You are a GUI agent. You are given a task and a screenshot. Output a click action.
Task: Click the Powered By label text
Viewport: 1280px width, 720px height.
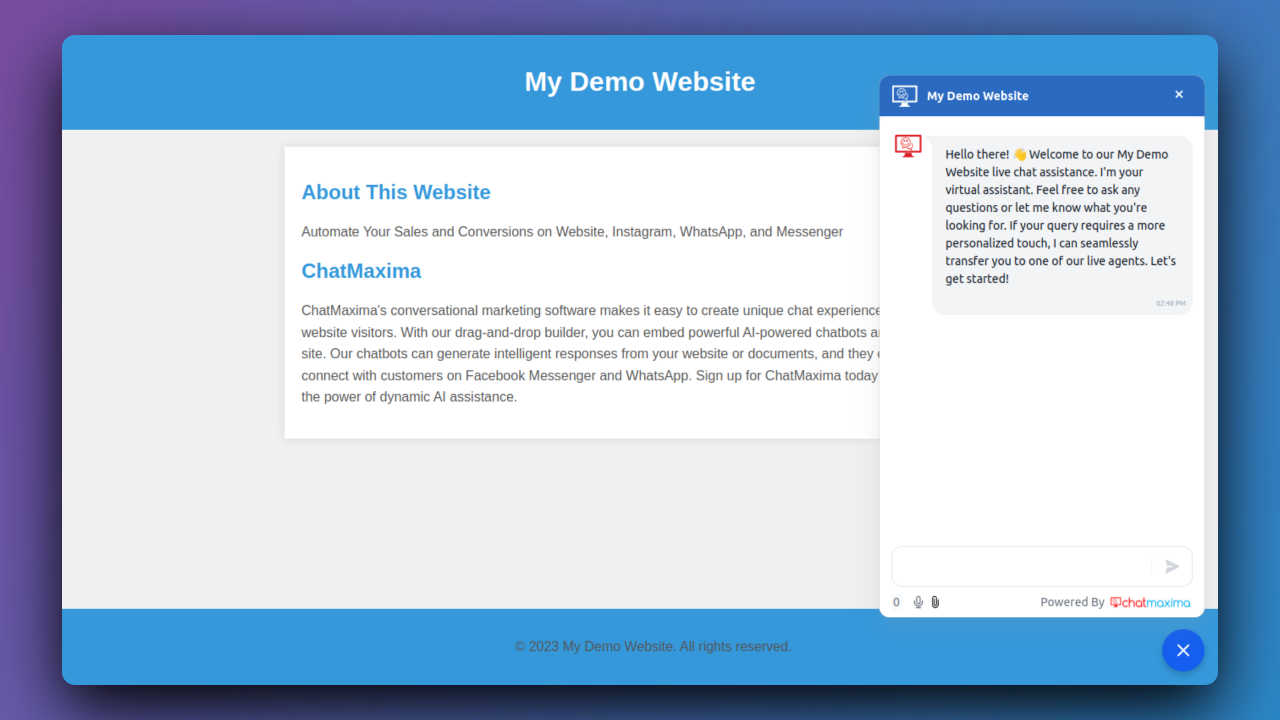pyautogui.click(x=1072, y=602)
